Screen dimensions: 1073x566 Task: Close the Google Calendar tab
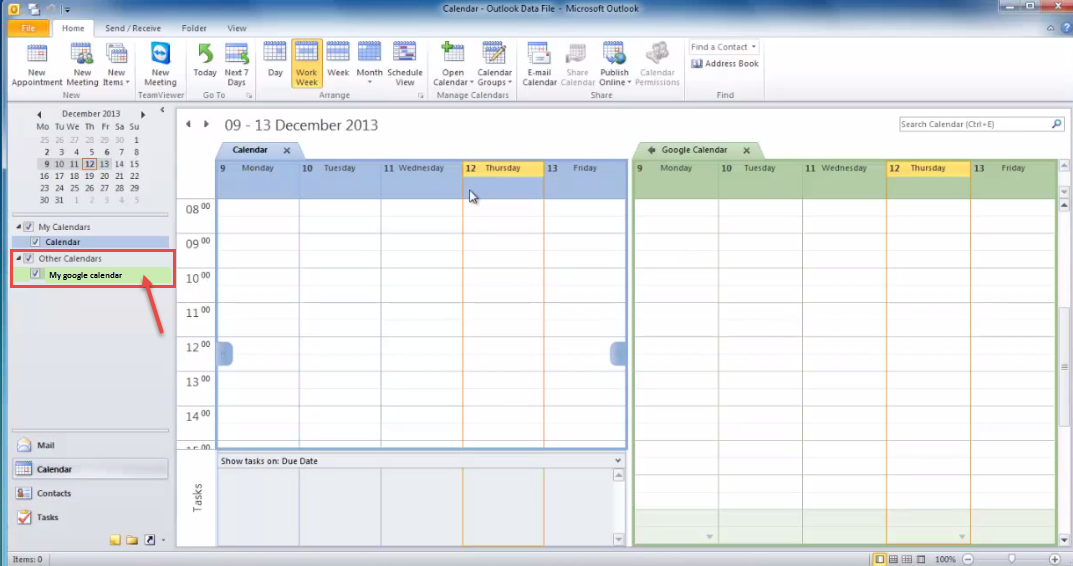(x=747, y=151)
